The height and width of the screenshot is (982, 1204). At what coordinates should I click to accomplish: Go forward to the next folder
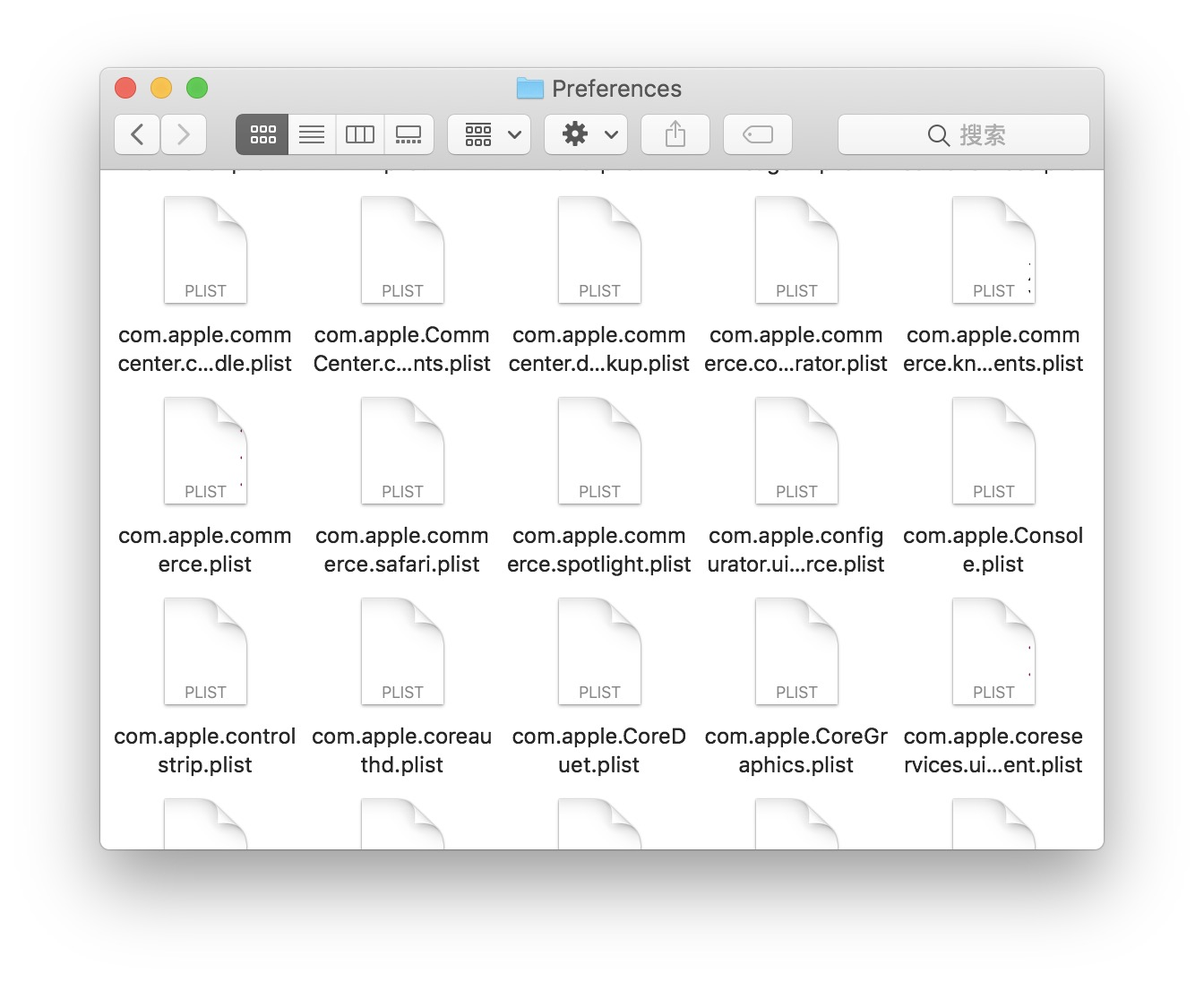pyautogui.click(x=184, y=134)
